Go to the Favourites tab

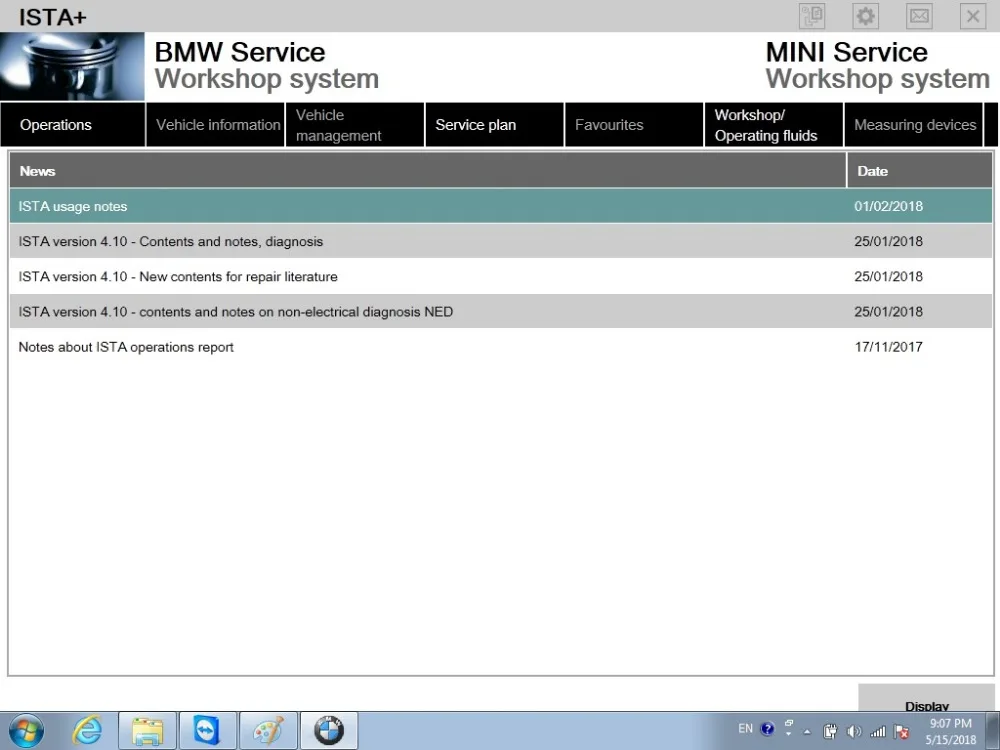(x=634, y=125)
